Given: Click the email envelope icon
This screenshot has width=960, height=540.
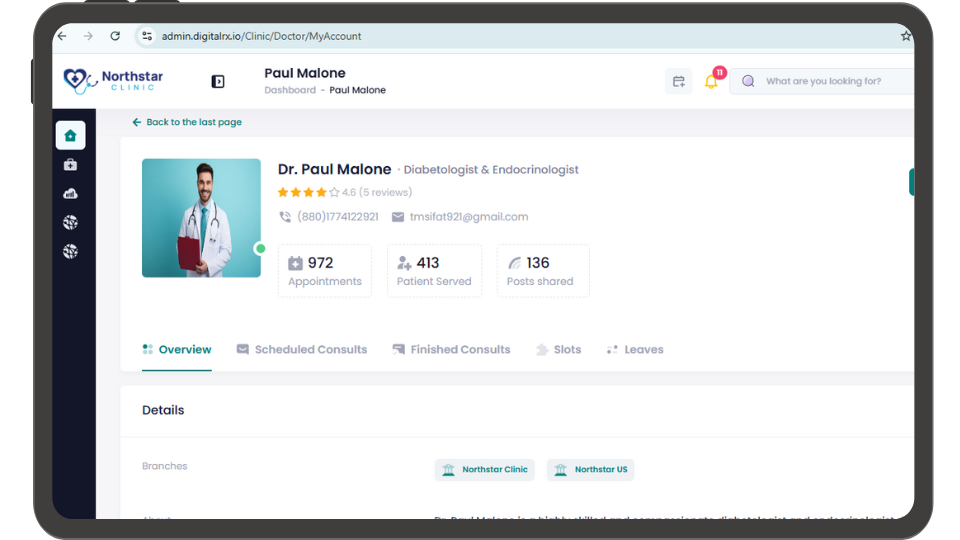Looking at the screenshot, I should [x=398, y=217].
